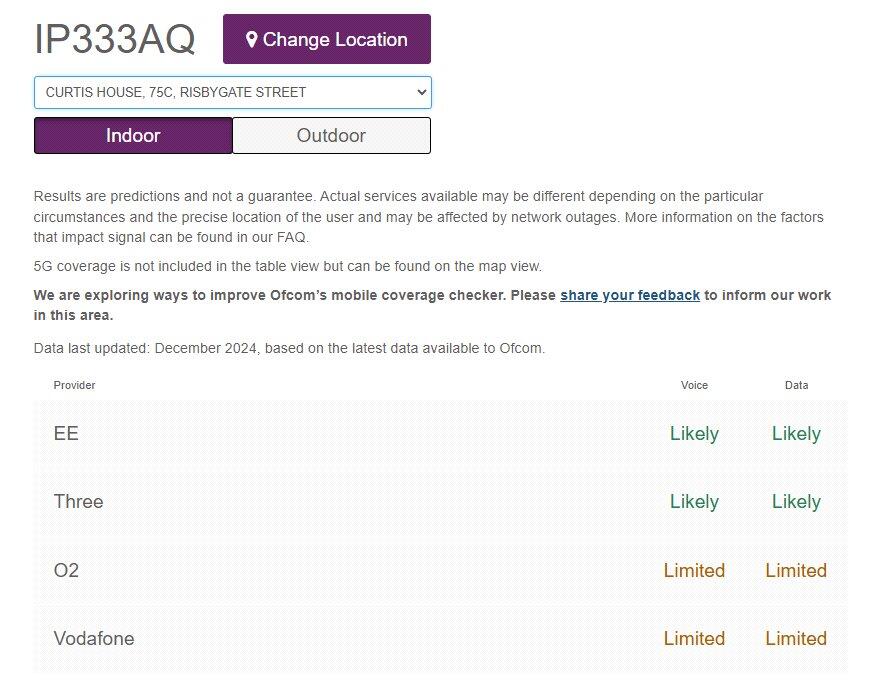Click O2's Limited voice coverage status
Image resolution: width=885 pixels, height=682 pixels.
694,570
